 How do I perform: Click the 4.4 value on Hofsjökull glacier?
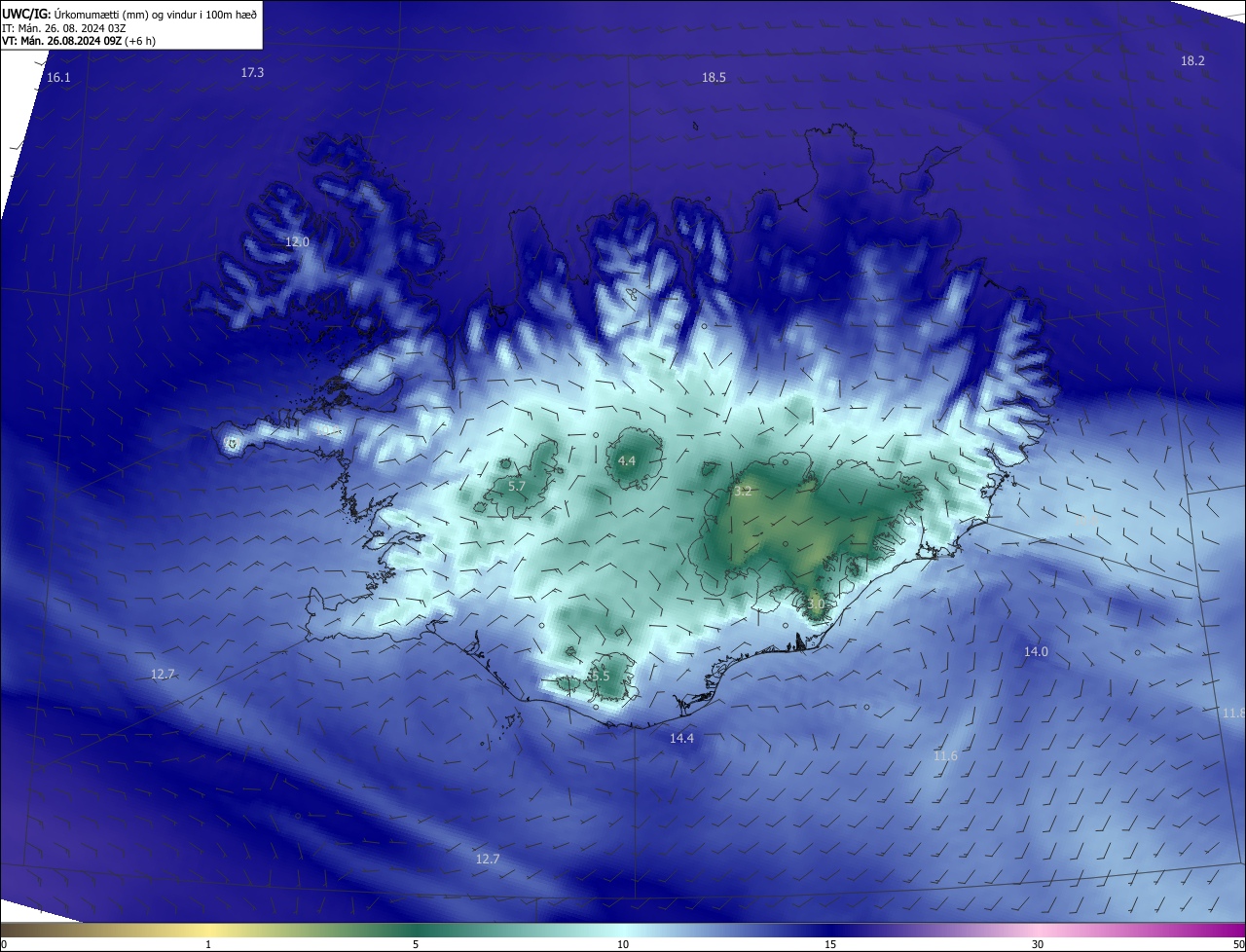click(627, 460)
